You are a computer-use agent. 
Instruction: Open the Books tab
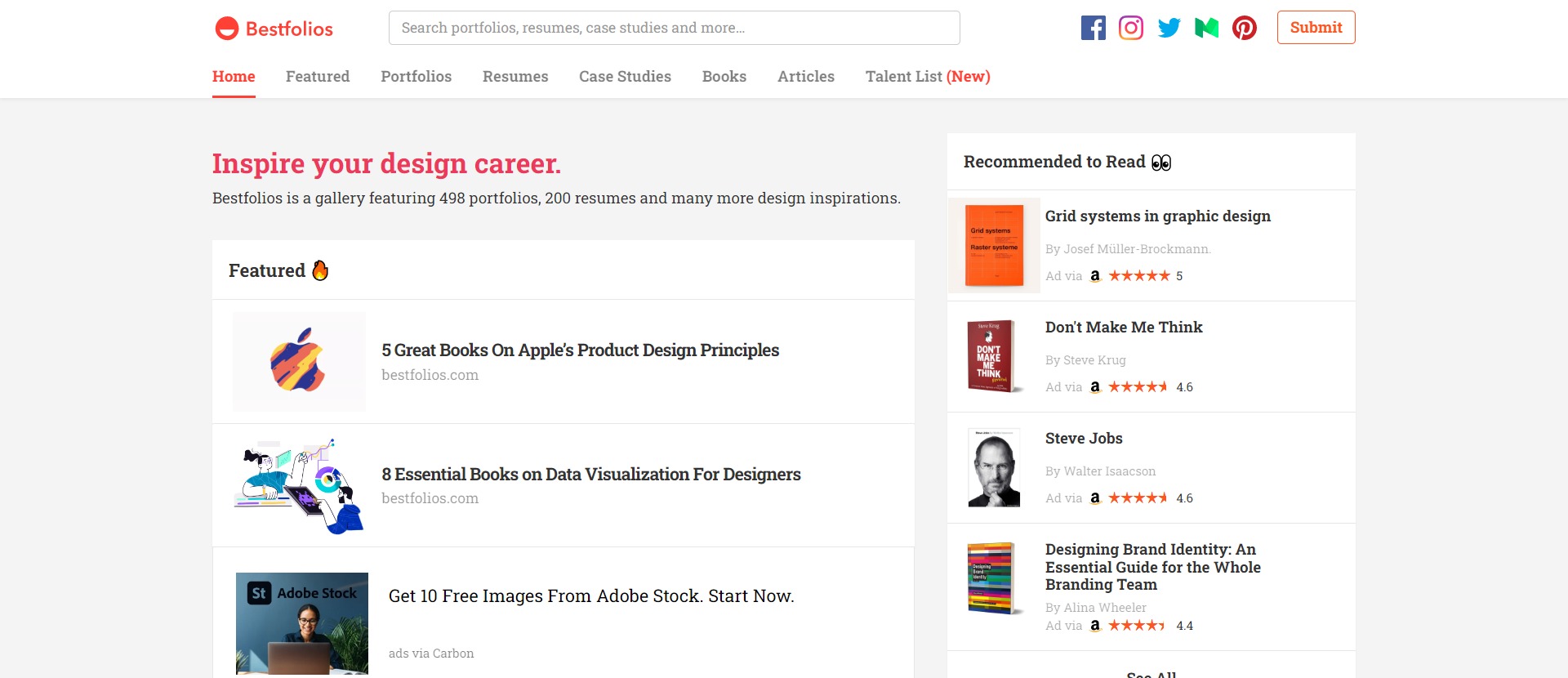(x=724, y=77)
